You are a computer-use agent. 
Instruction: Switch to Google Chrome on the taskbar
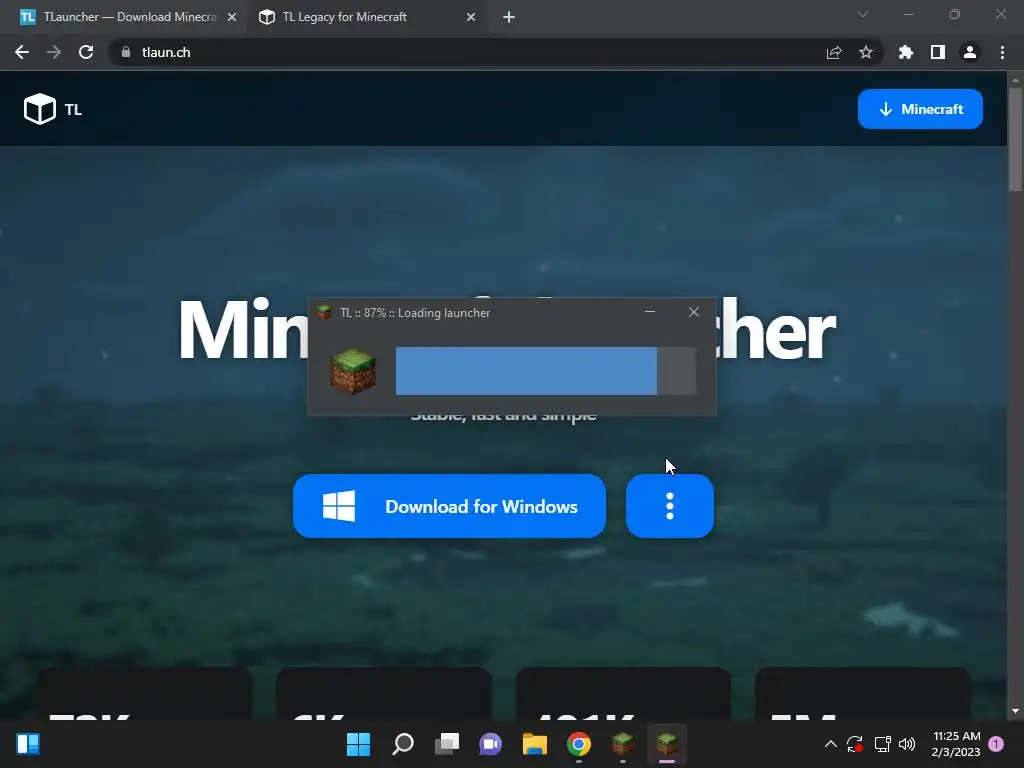pos(579,744)
